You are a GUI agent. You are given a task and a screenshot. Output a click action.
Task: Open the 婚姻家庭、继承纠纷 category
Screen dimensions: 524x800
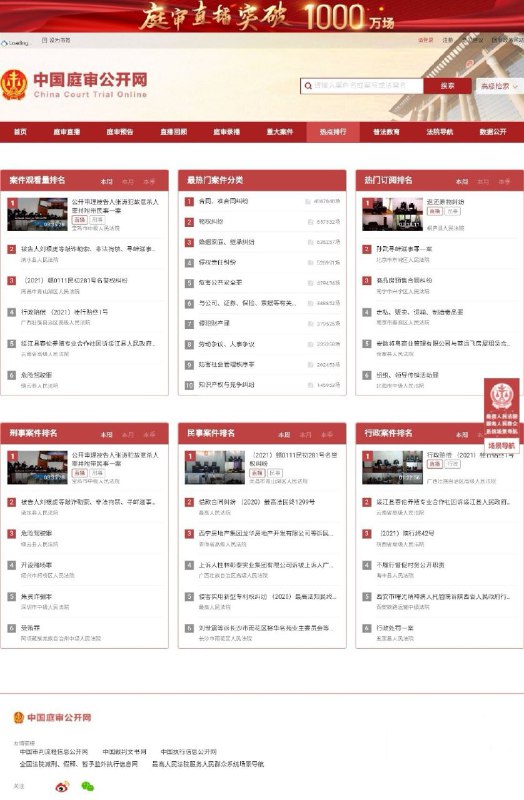coord(227,242)
